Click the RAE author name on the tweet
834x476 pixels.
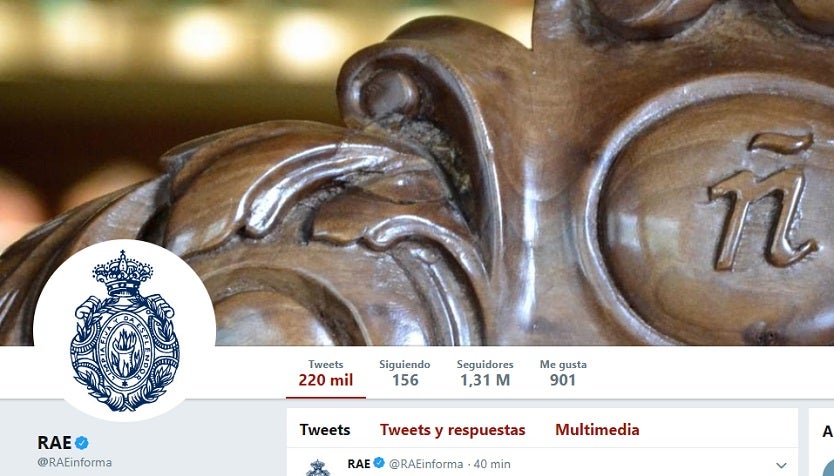point(359,464)
